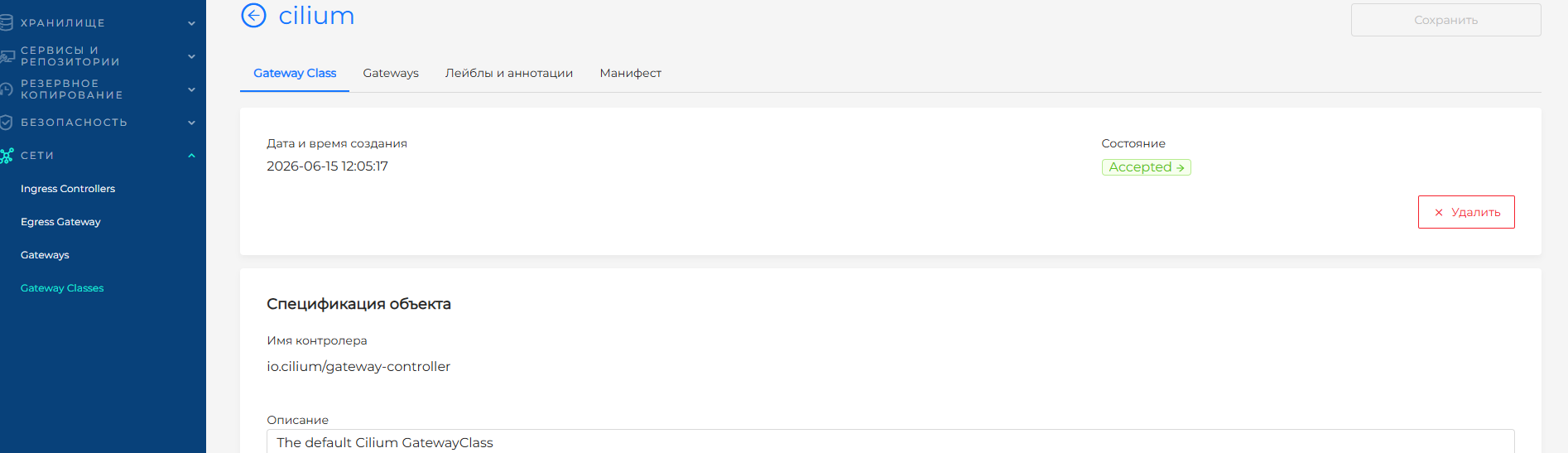Viewport: 1568px width, 453px height.
Task: Open the Лейблы и аннотации tab
Action: pyautogui.click(x=509, y=73)
